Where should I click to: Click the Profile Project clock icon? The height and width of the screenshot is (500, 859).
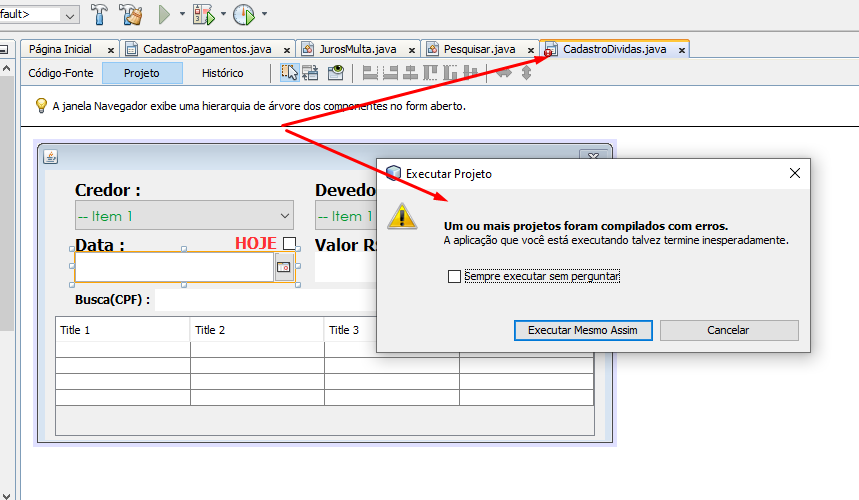[x=244, y=14]
